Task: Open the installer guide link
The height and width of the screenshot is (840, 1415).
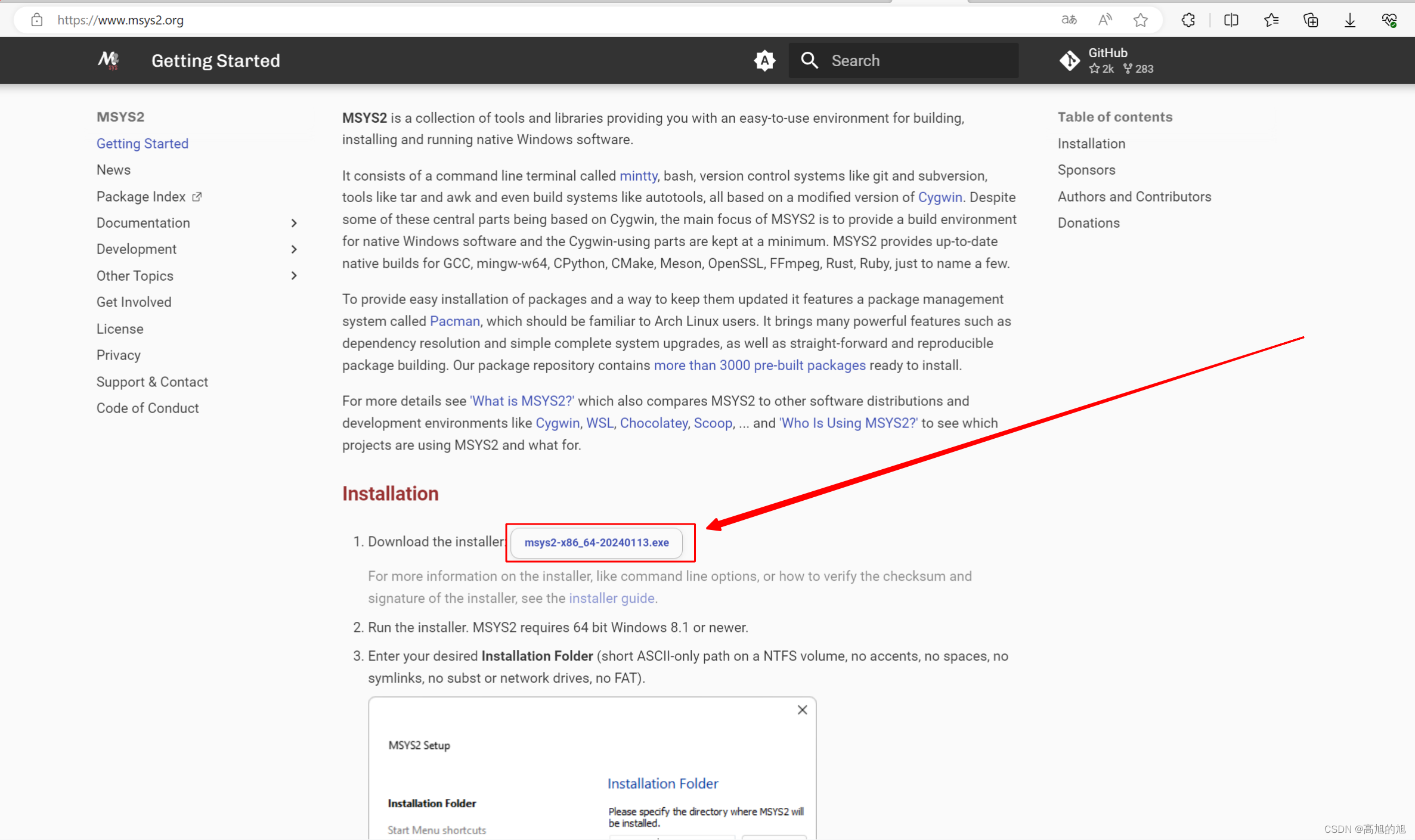Action: tap(611, 598)
